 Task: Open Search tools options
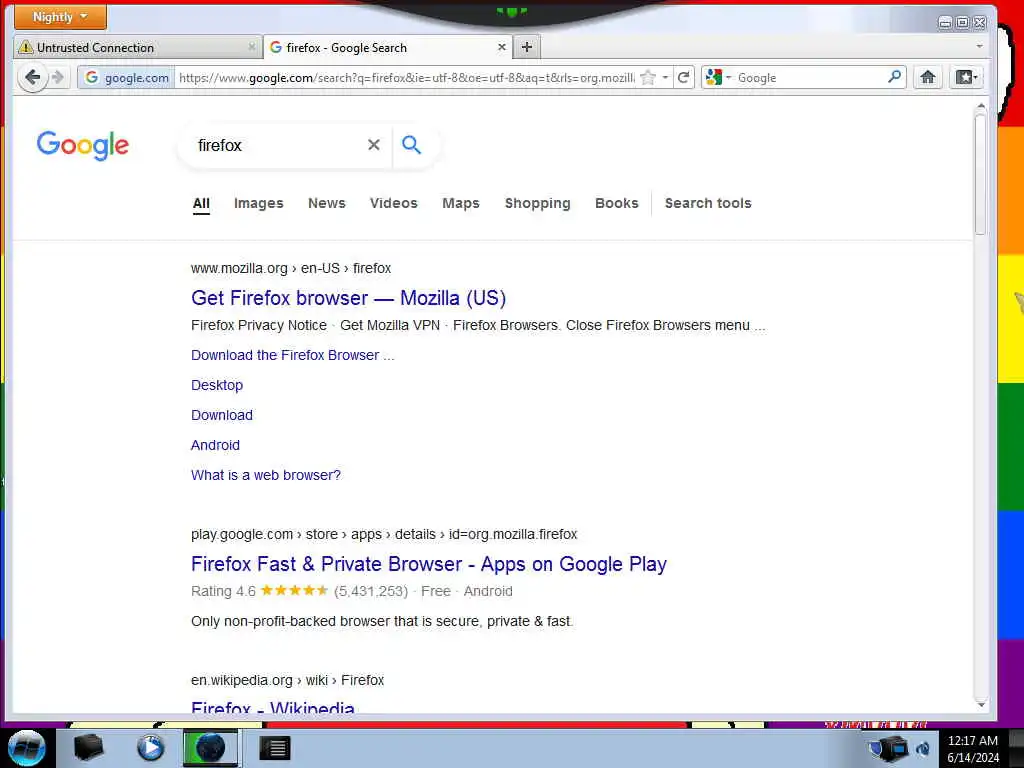point(708,203)
